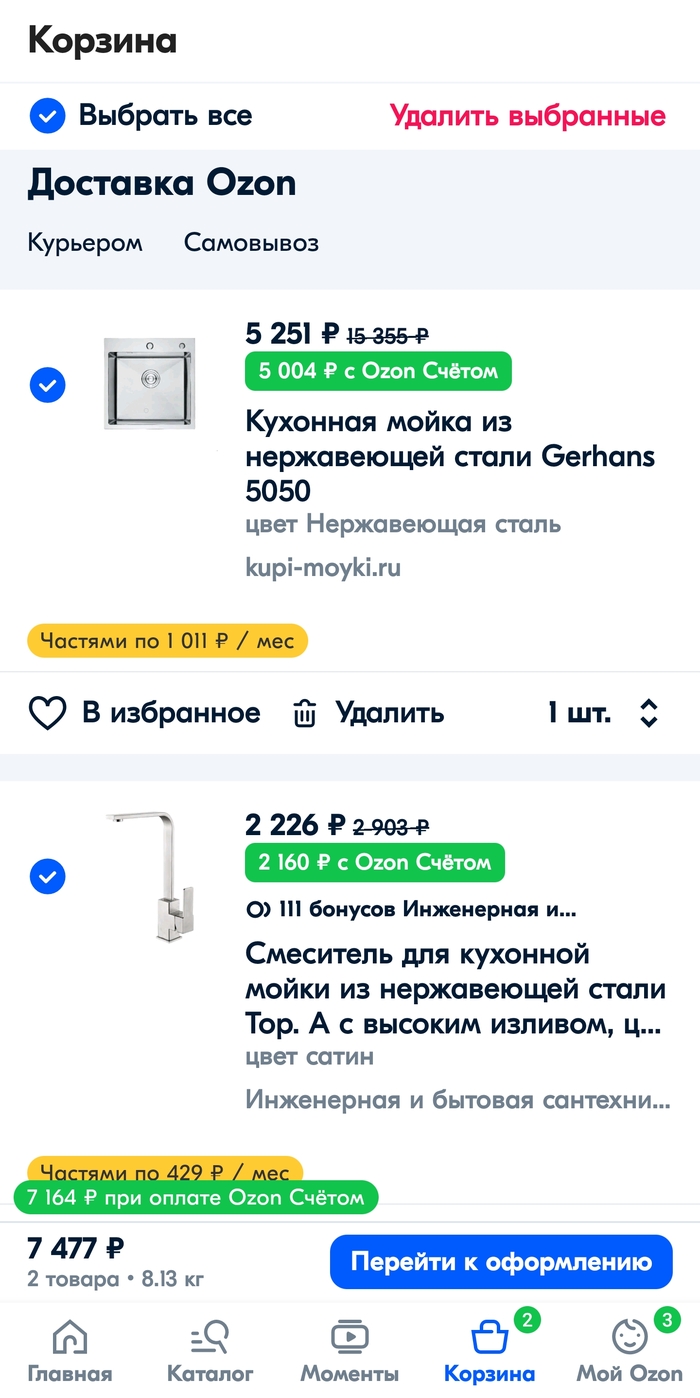Viewport: 700px width, 1398px height.
Task: Tap the kupi-moyki.ru seller link
Action: [x=323, y=568]
